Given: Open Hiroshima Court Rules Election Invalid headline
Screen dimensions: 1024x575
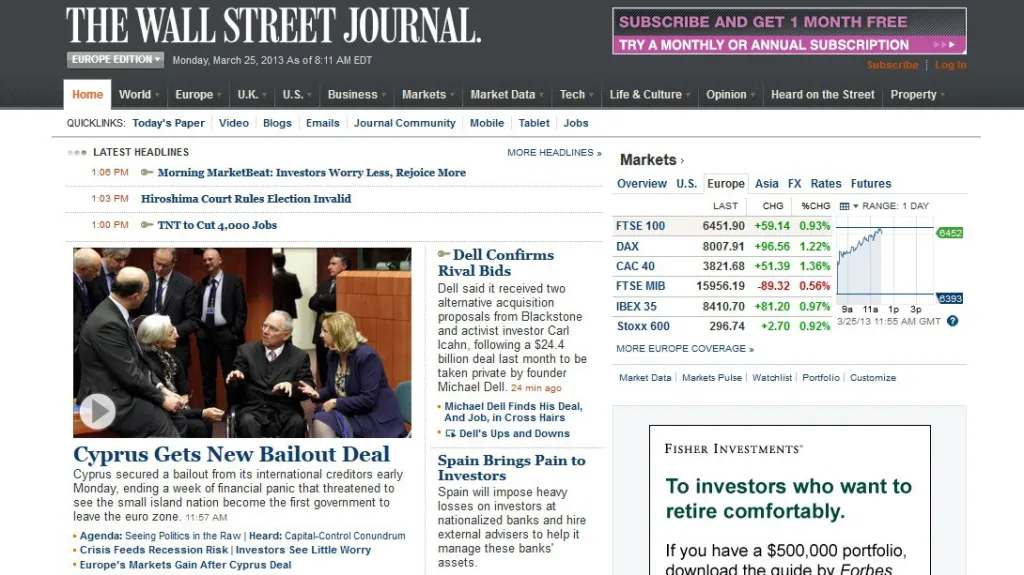Looking at the screenshot, I should tap(246, 199).
